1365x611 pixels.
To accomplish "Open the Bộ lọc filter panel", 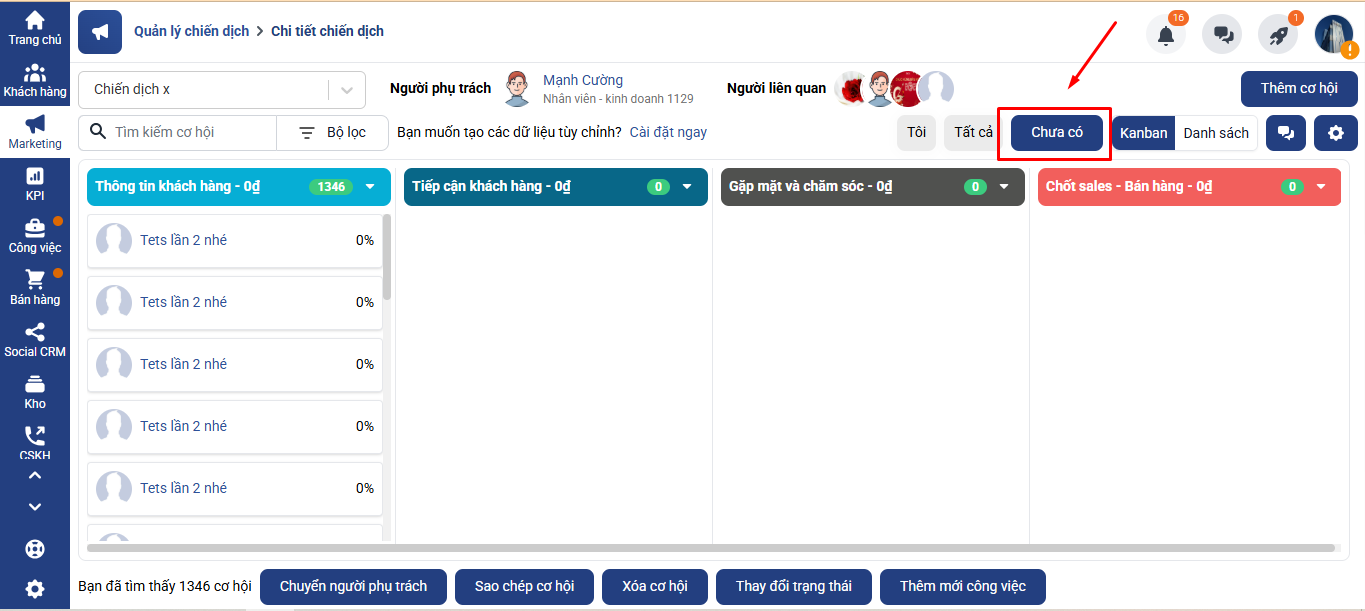I will click(333, 132).
